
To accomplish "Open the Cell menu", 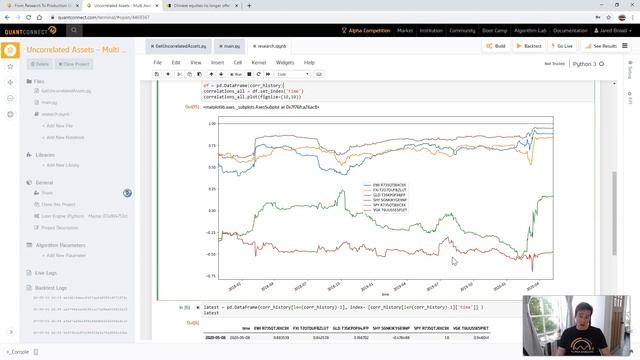I will pyautogui.click(x=238, y=62).
